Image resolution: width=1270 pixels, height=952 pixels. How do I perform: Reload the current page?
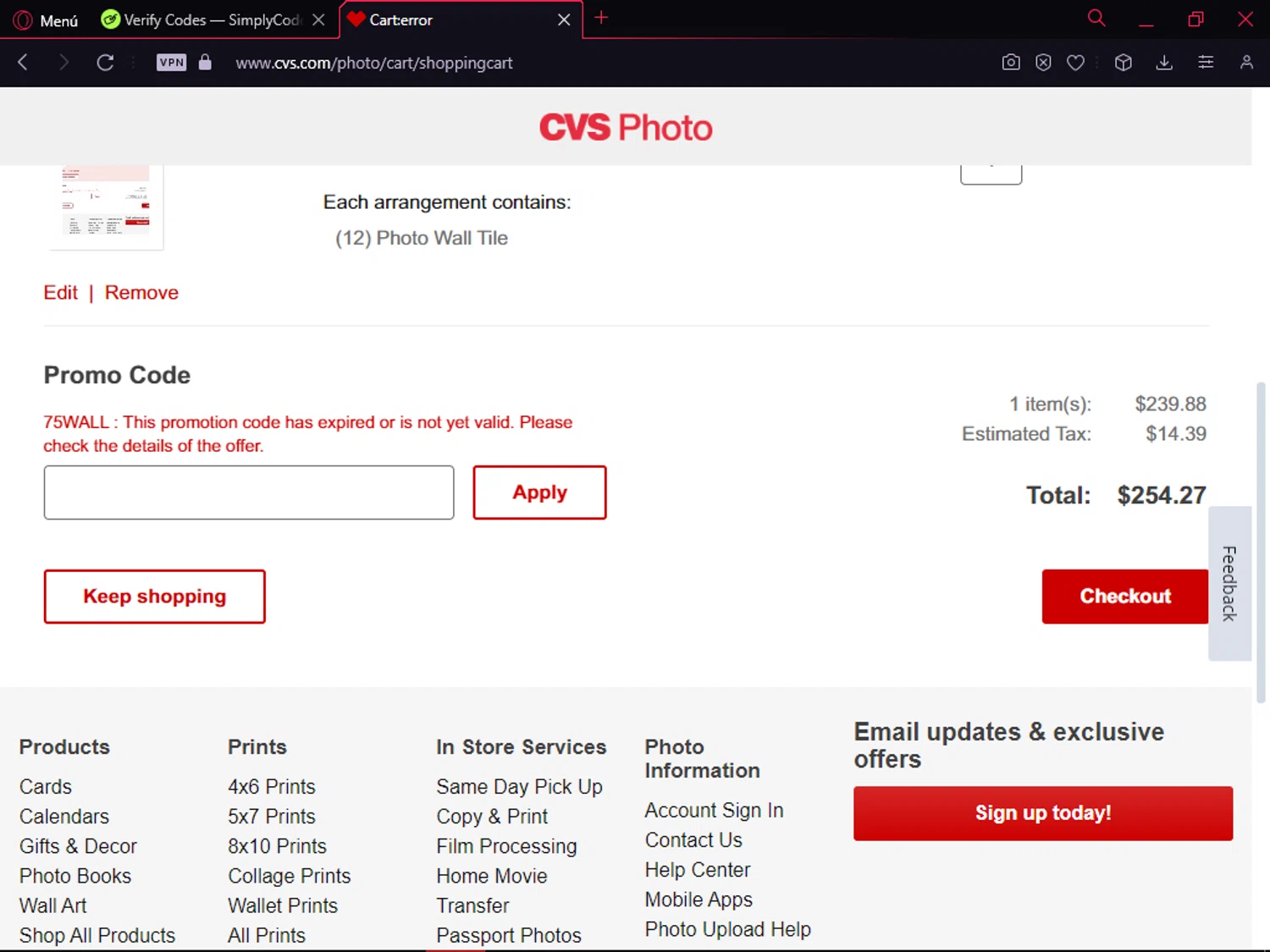click(105, 62)
